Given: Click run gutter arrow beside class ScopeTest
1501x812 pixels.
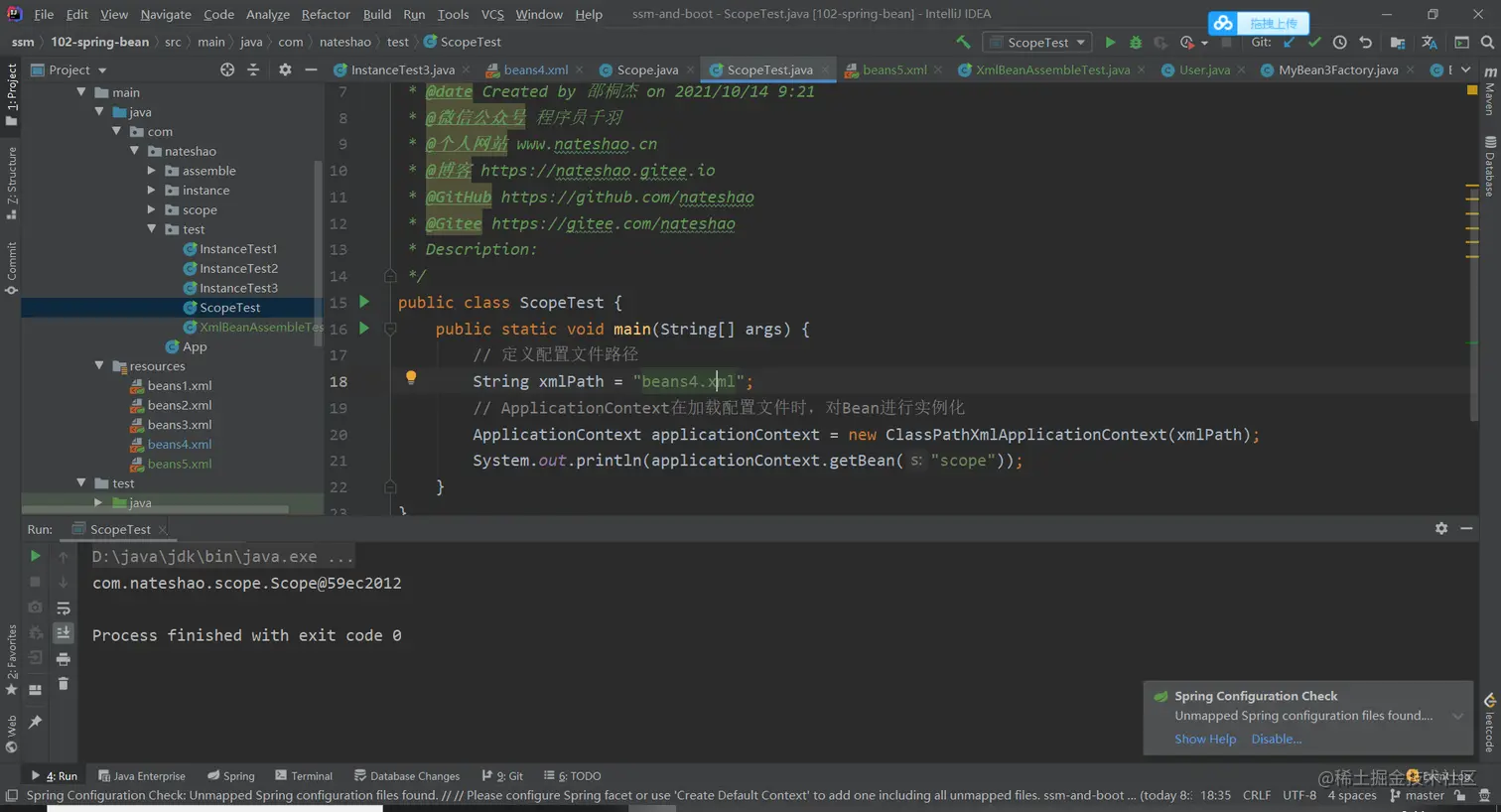Looking at the screenshot, I should click(x=364, y=302).
